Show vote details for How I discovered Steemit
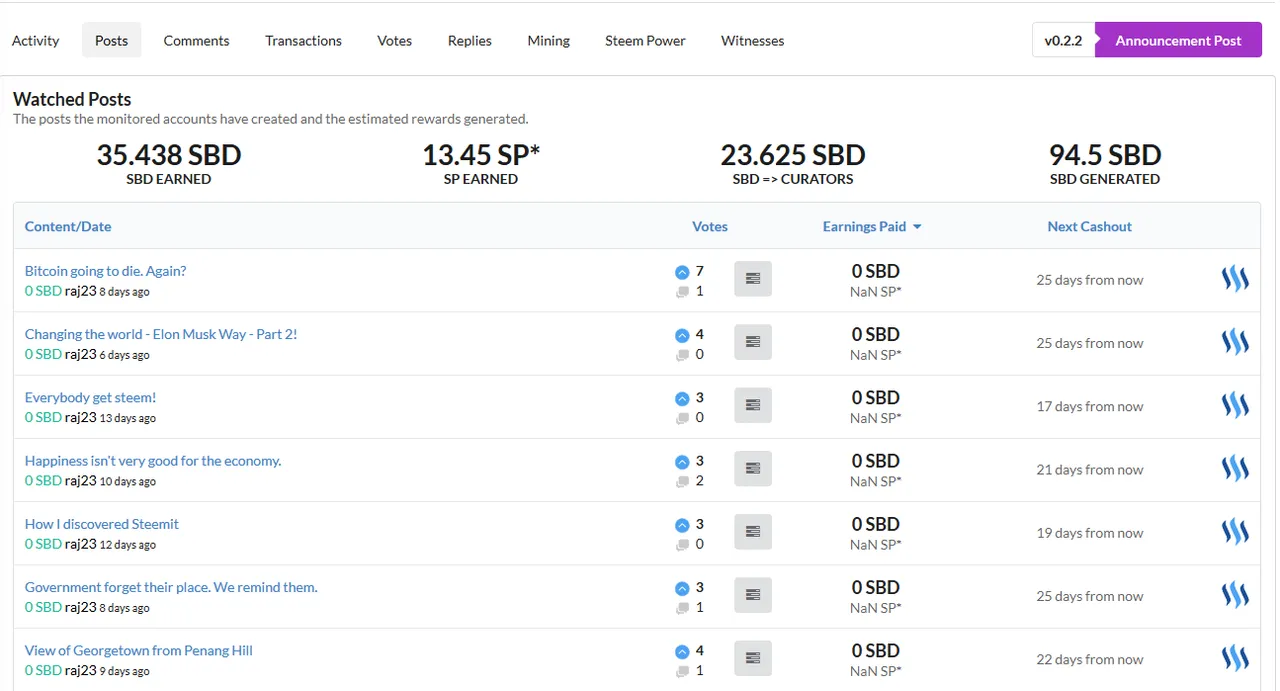Viewport: 1280px width, 691px height. point(753,531)
